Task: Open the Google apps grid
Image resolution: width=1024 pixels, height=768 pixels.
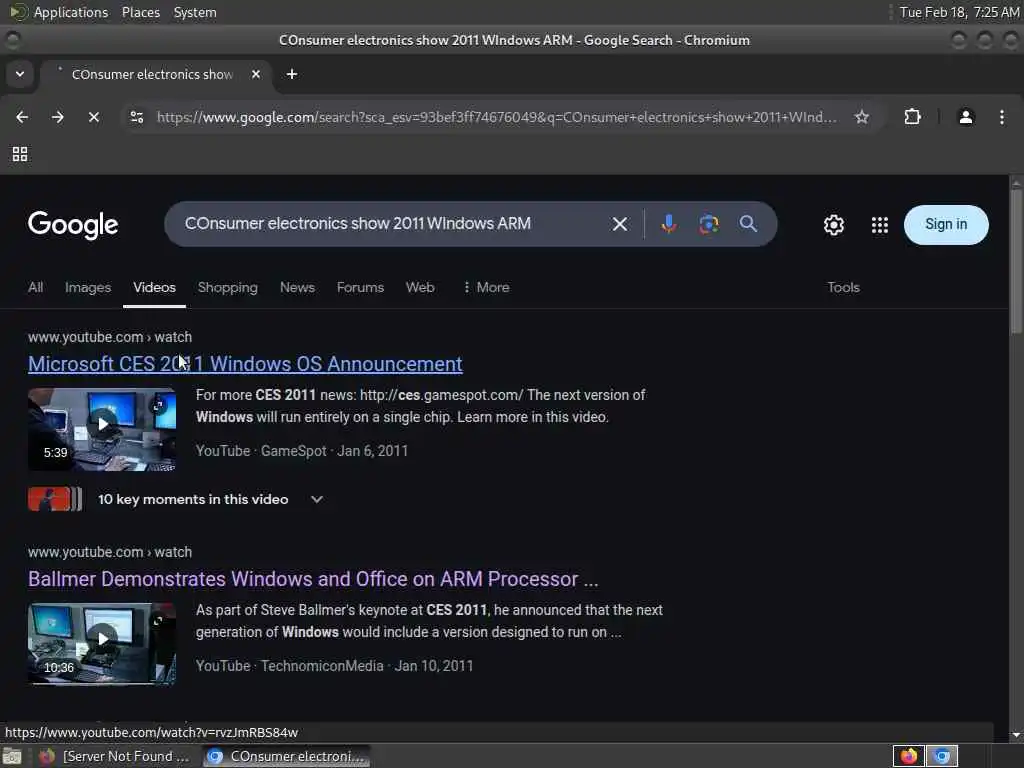Action: (880, 225)
